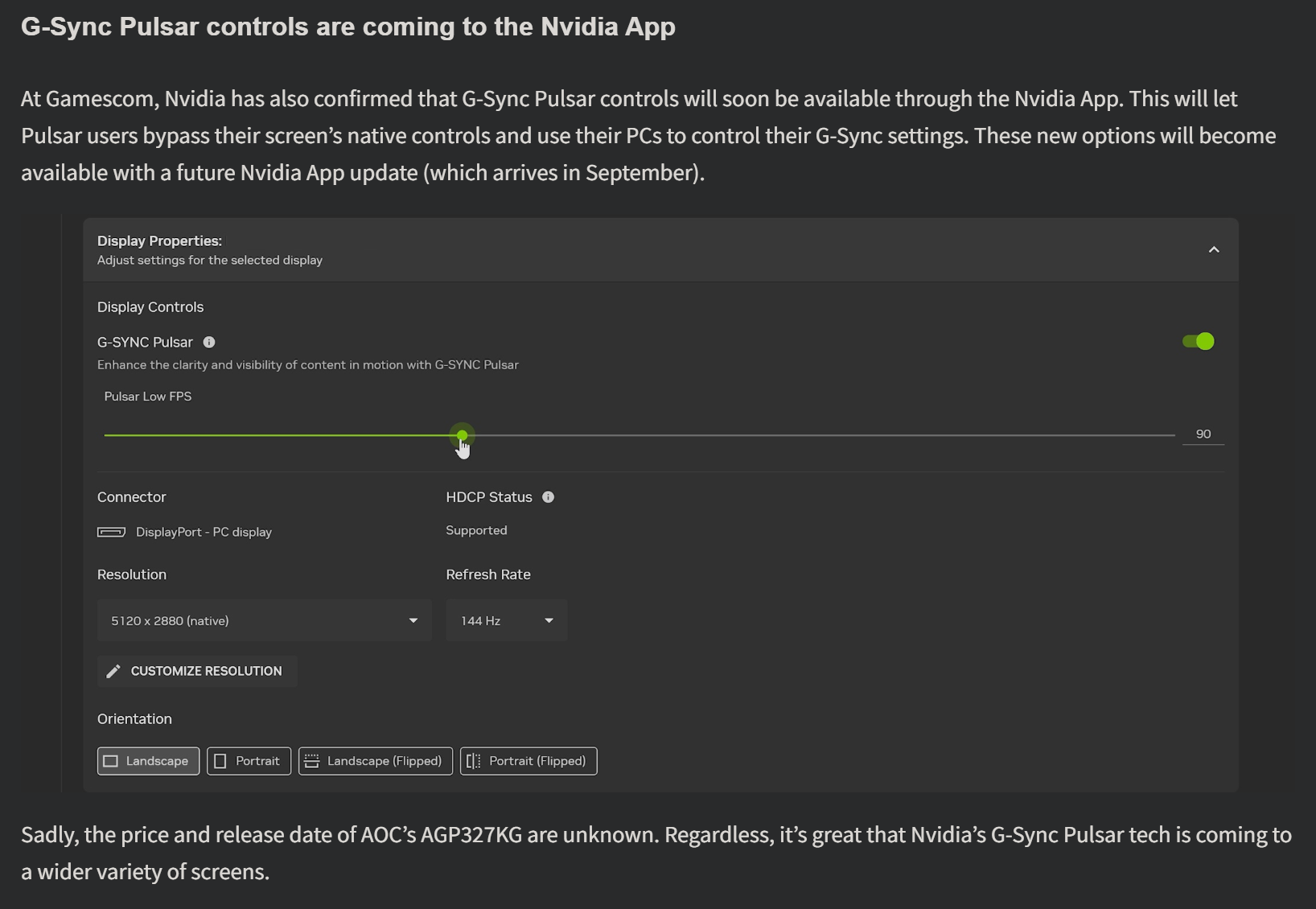
Task: Click the Pulsar Low FPS value field 90
Action: (x=1203, y=434)
